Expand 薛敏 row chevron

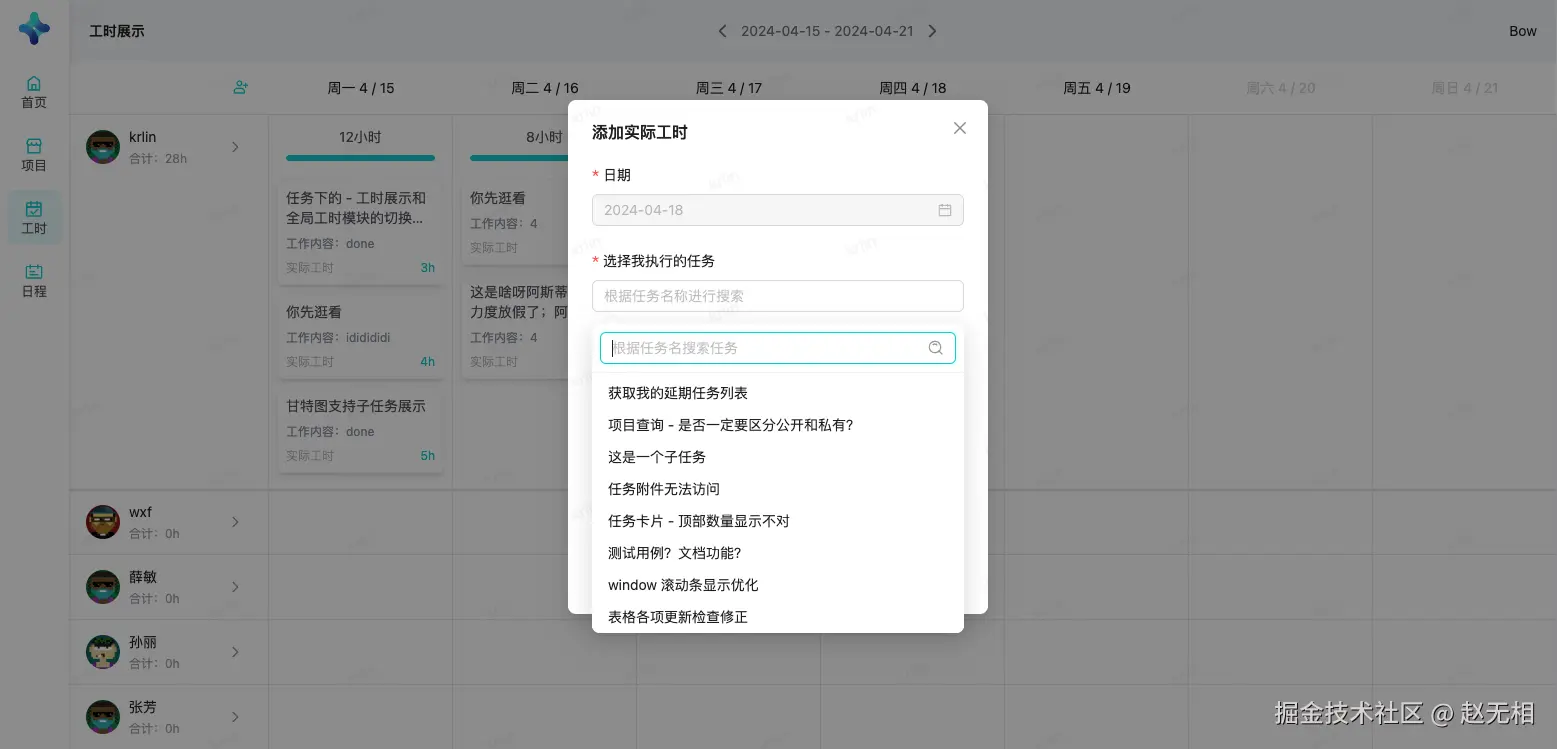[236, 587]
